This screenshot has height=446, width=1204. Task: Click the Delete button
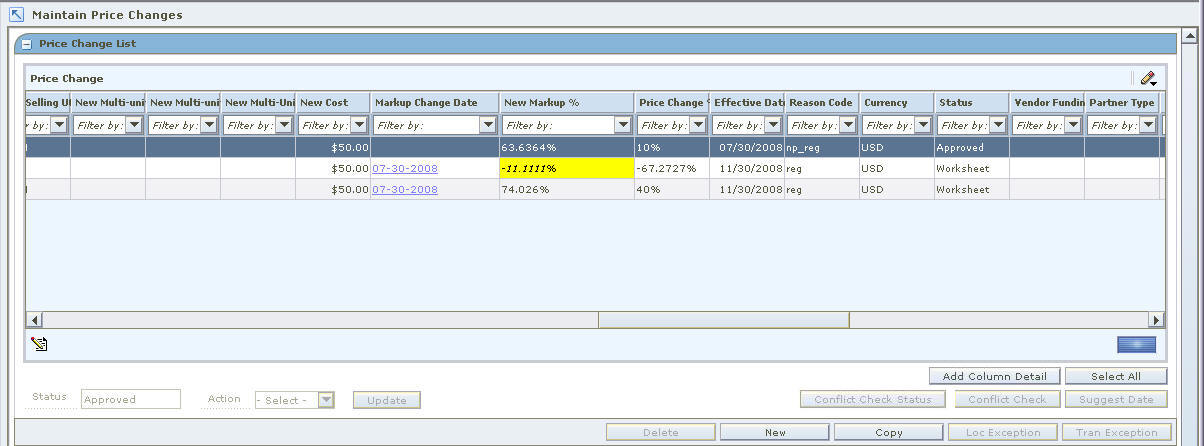660,432
